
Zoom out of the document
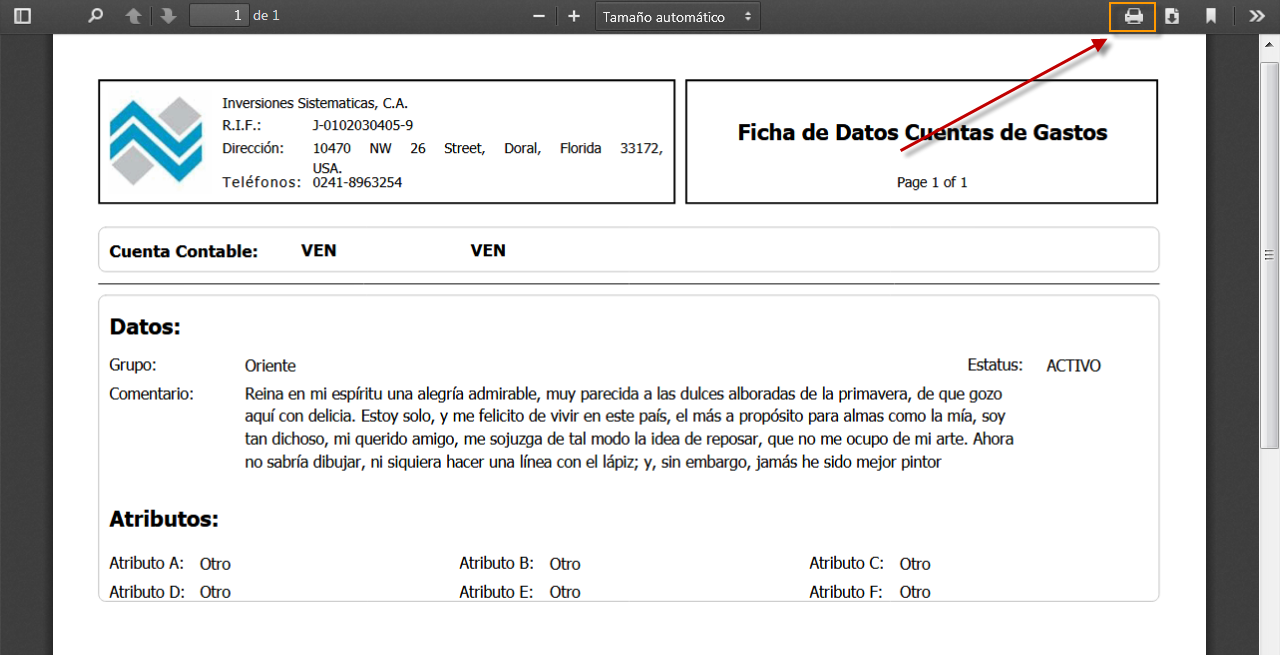click(538, 15)
